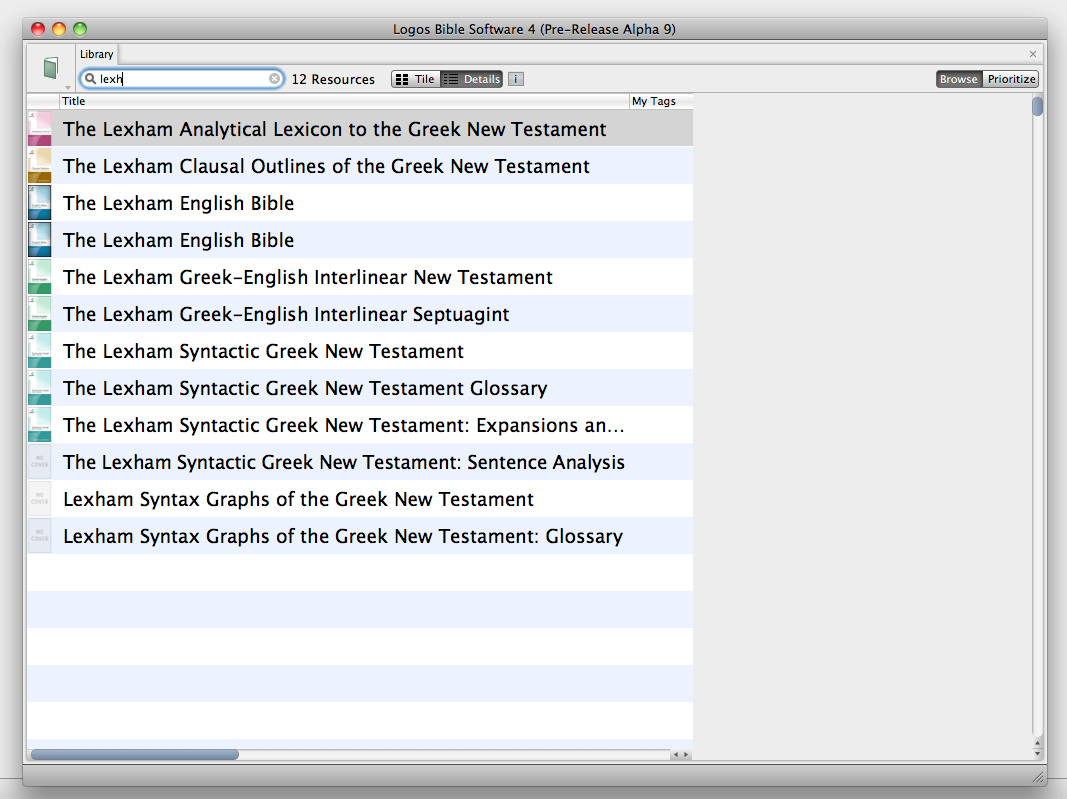Screen dimensions: 1067x799
Task: Open the dropdown arrow below the book icon
Action: point(68,88)
